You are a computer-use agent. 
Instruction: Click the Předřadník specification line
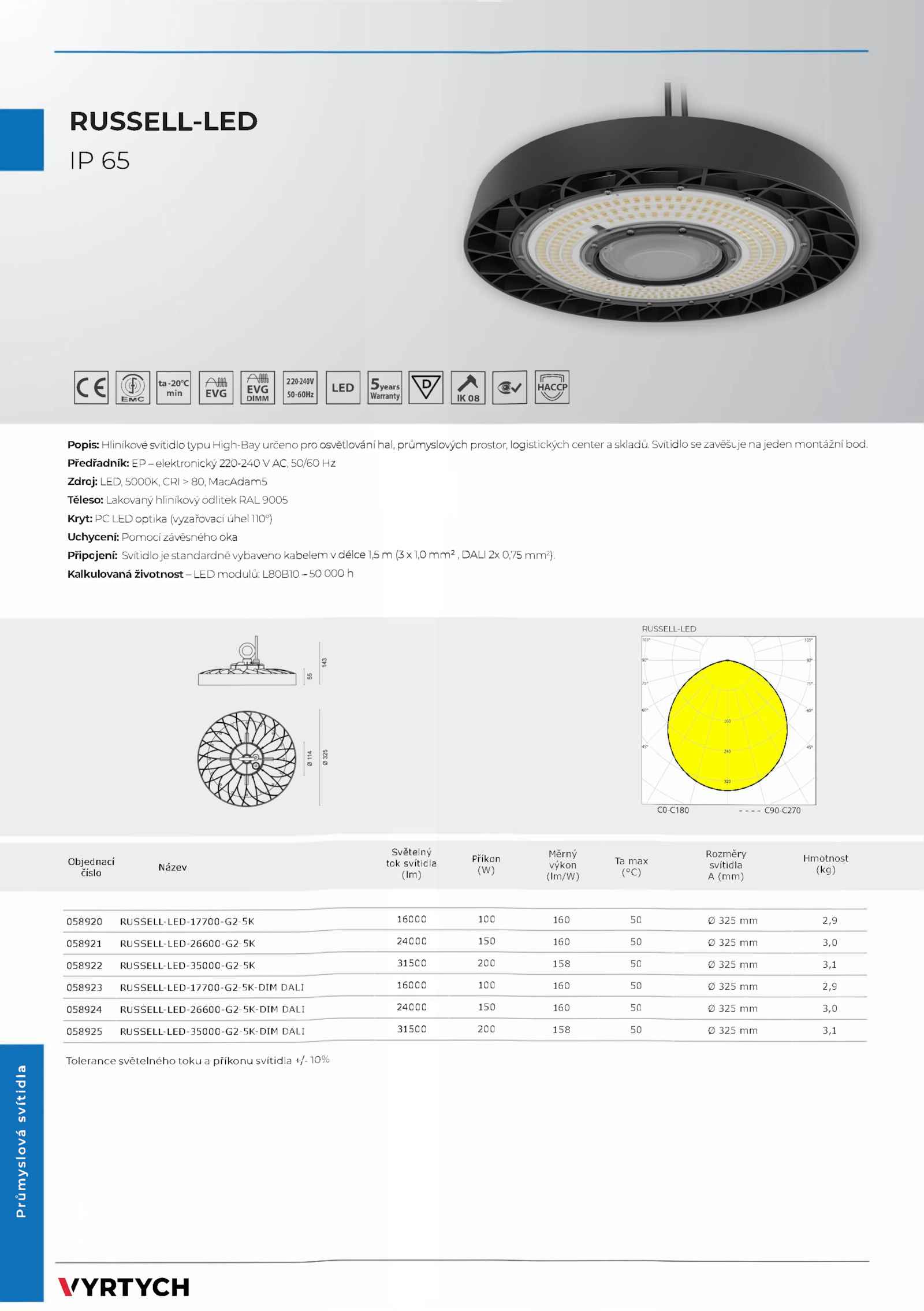click(202, 463)
